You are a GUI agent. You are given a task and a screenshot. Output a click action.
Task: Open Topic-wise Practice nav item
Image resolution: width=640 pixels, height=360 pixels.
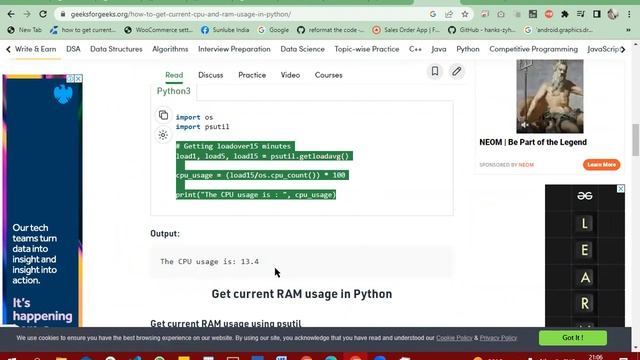click(367, 49)
